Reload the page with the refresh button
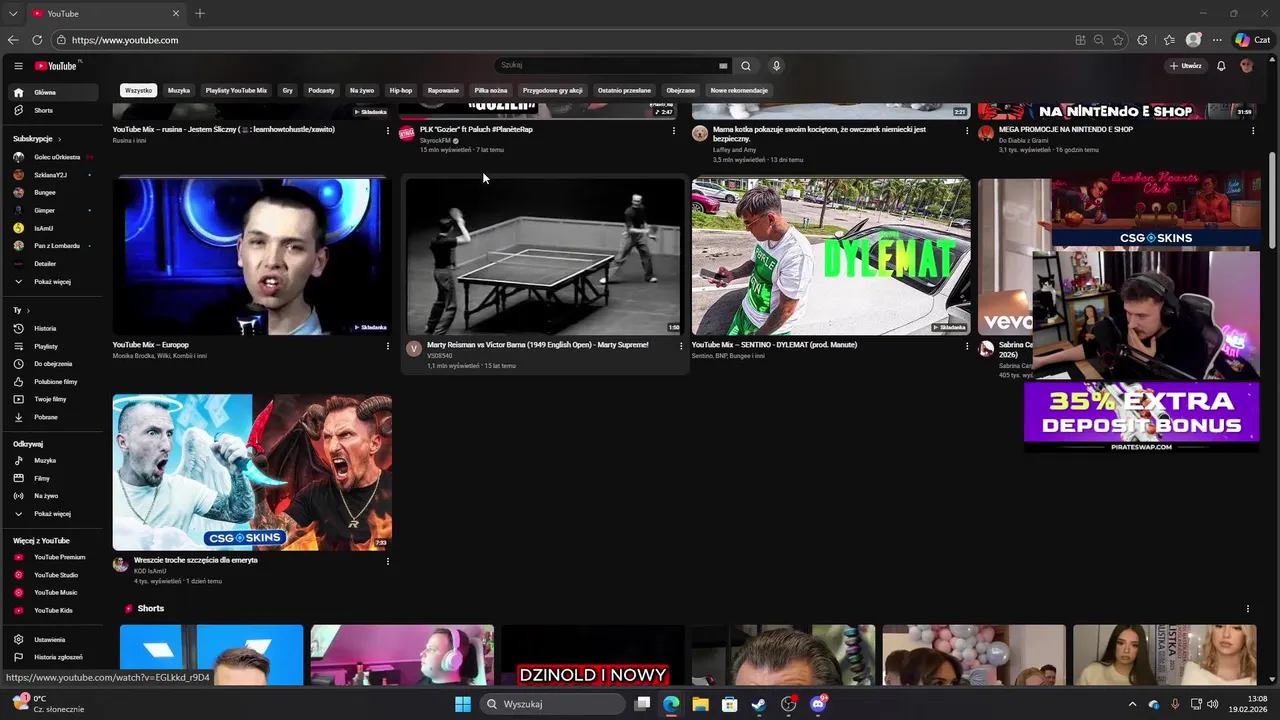This screenshot has height=720, width=1280. [37, 40]
